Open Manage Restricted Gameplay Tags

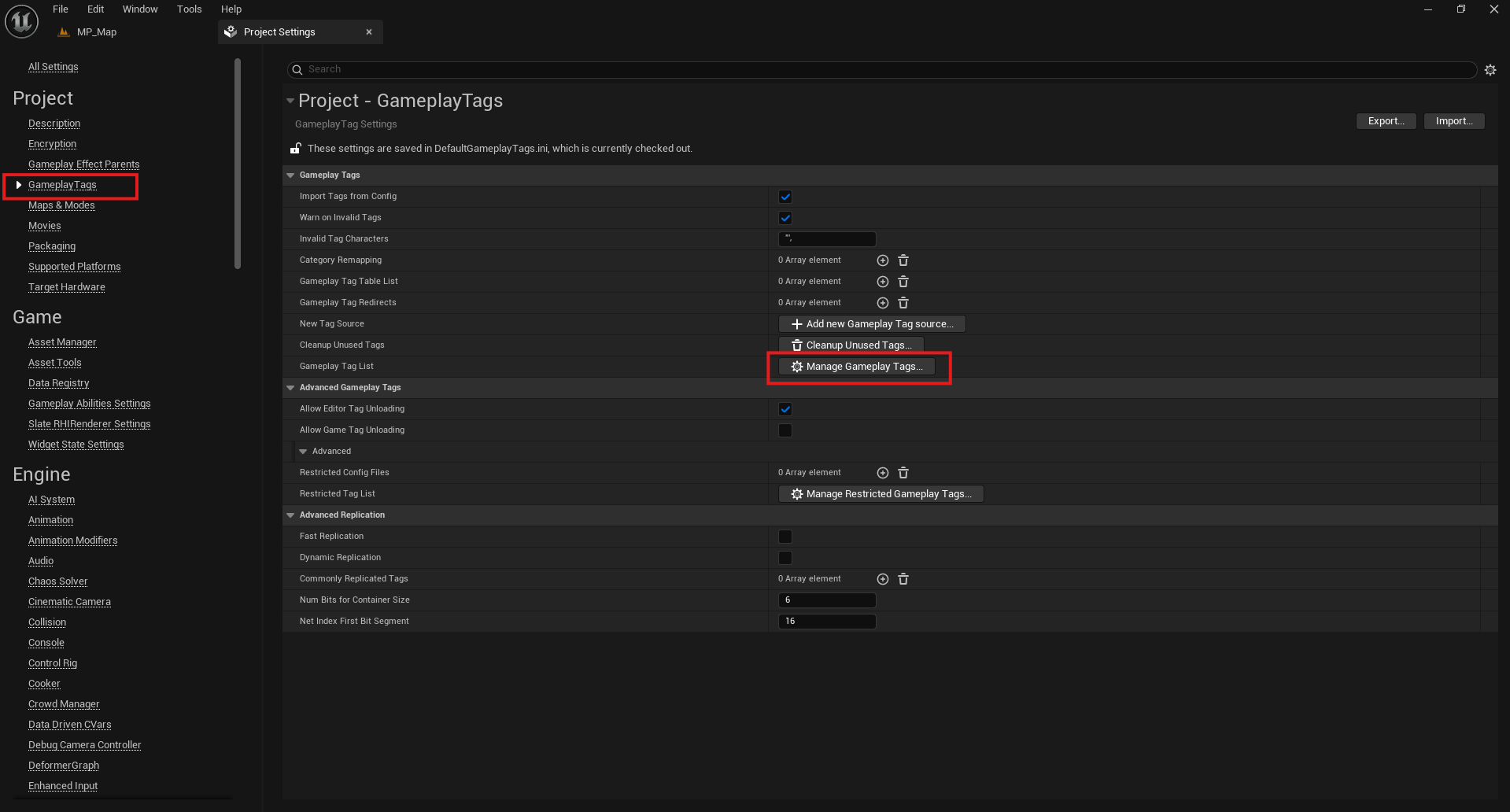click(x=881, y=494)
